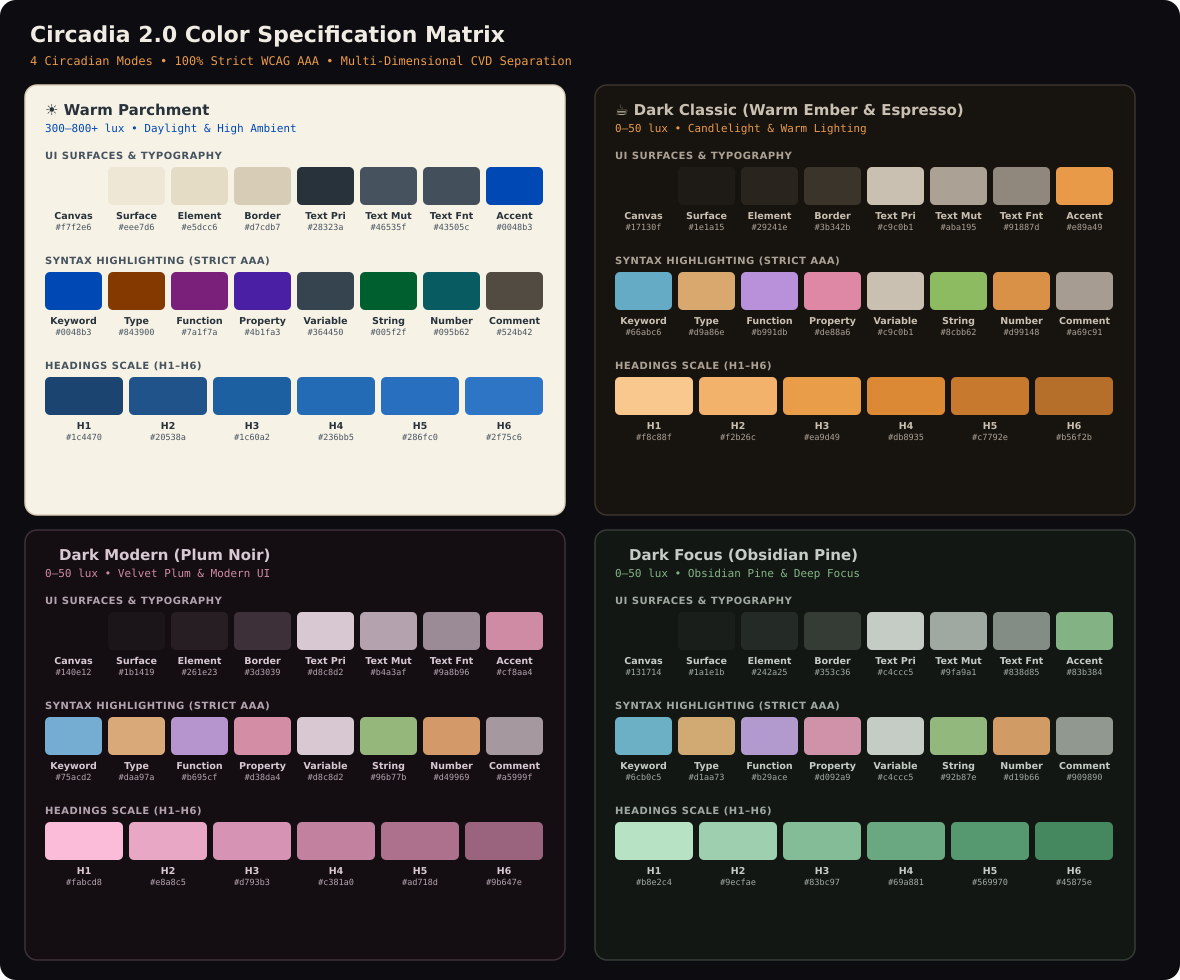Click the 'Warm Parchment' panel heading
This screenshot has width=1180, height=980.
[136, 110]
